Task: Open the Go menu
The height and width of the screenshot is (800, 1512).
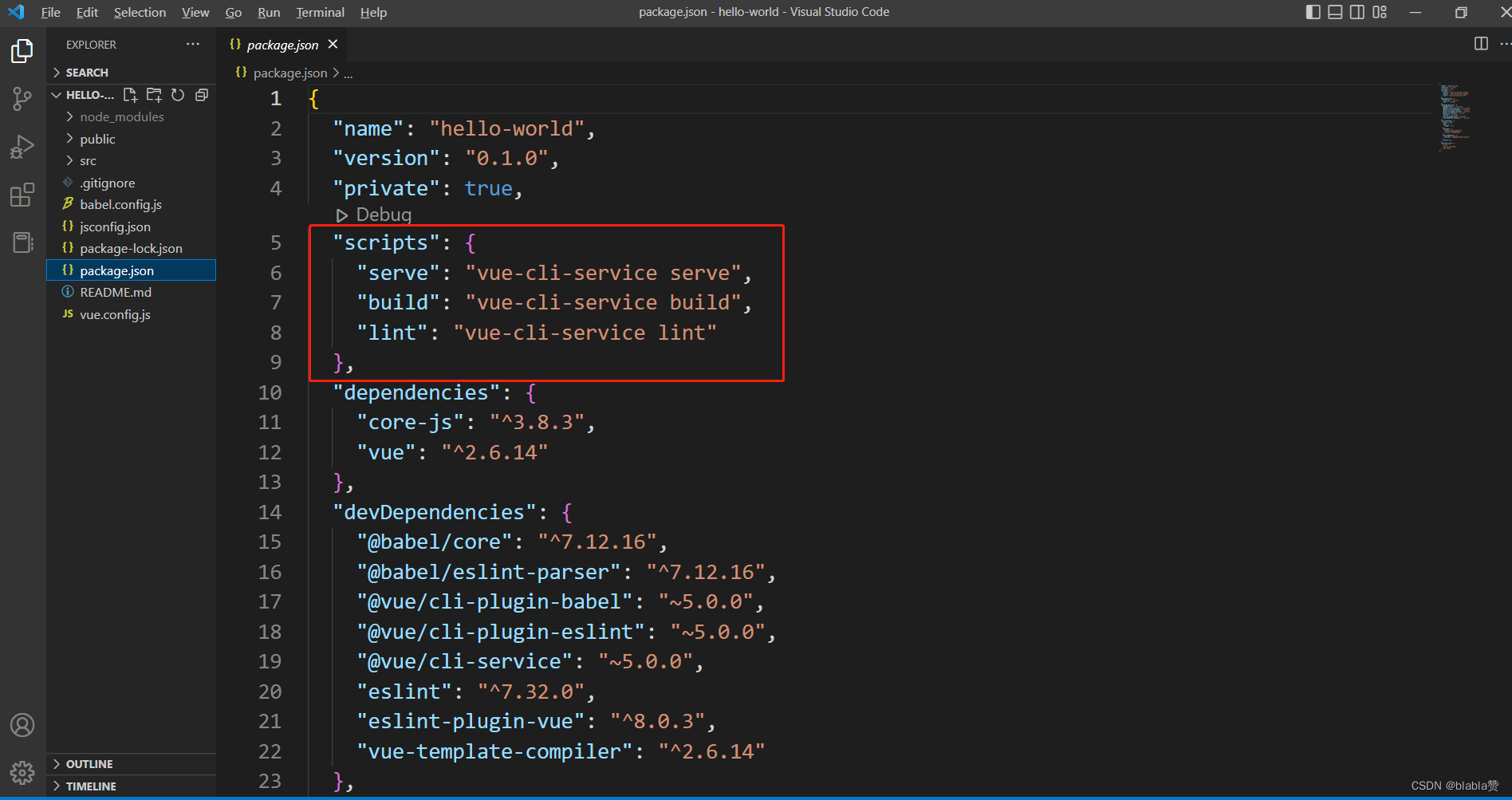Action: [233, 12]
